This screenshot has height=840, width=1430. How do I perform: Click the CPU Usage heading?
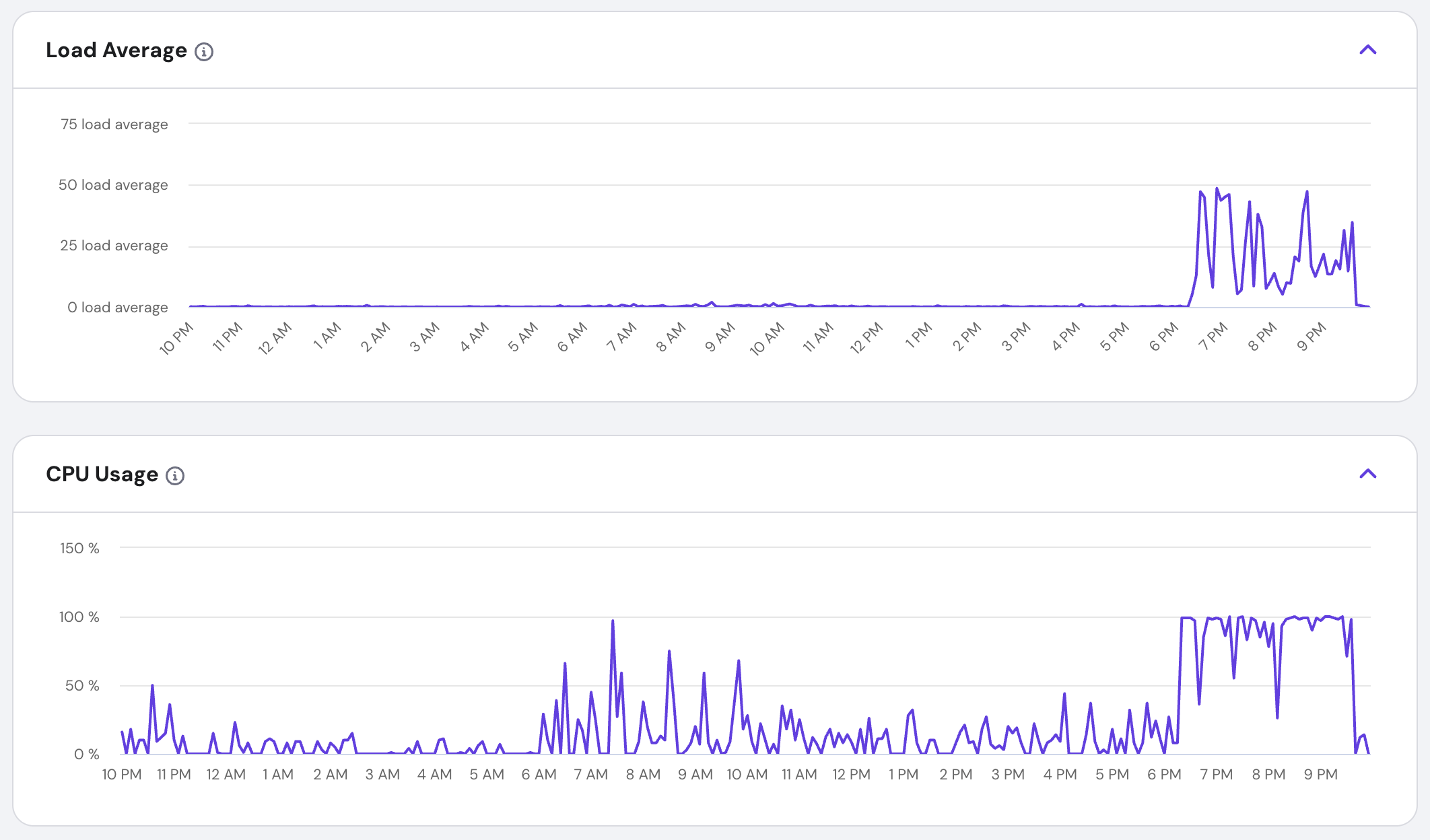point(102,475)
